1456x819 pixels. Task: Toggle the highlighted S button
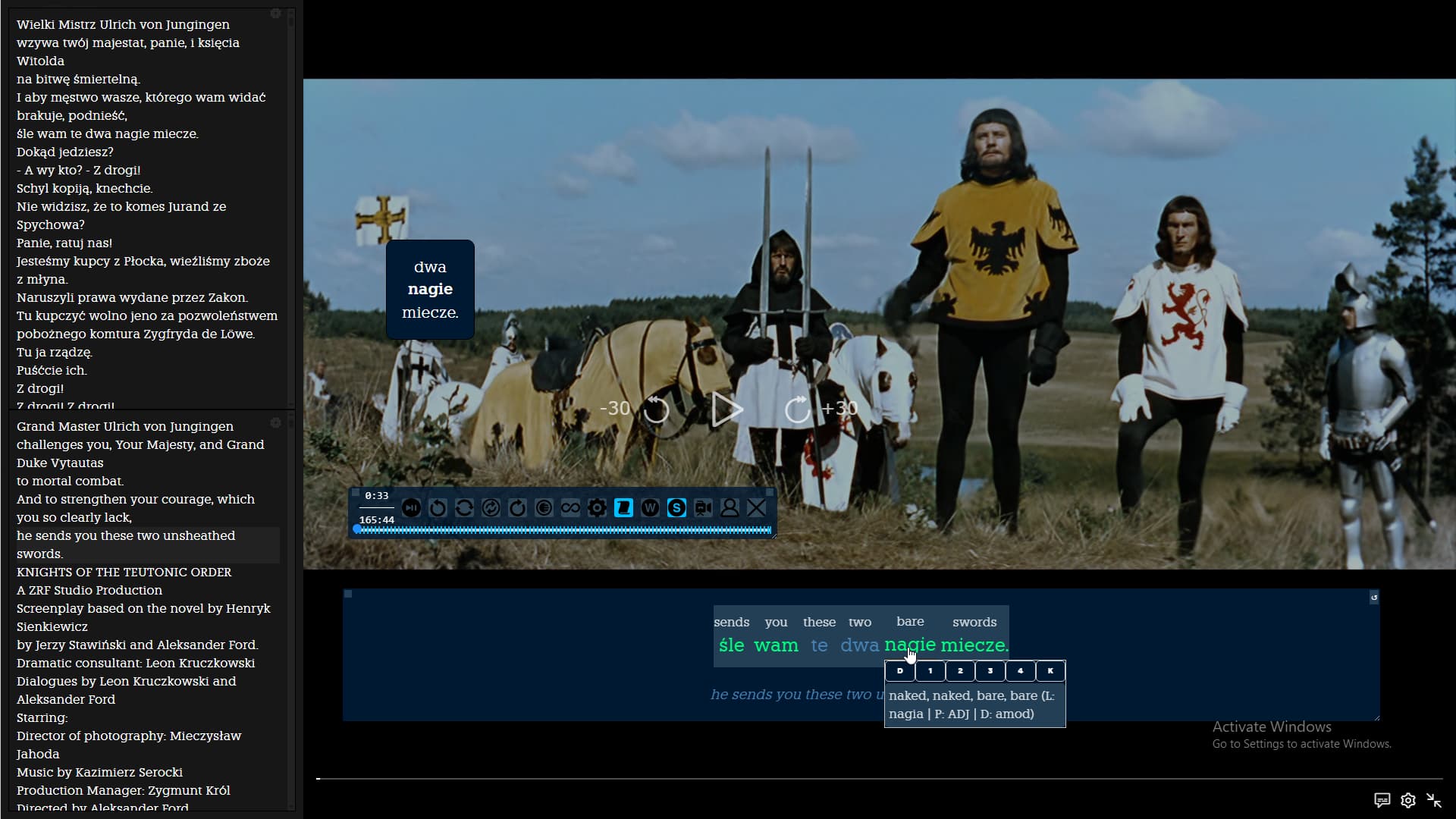[x=676, y=508]
